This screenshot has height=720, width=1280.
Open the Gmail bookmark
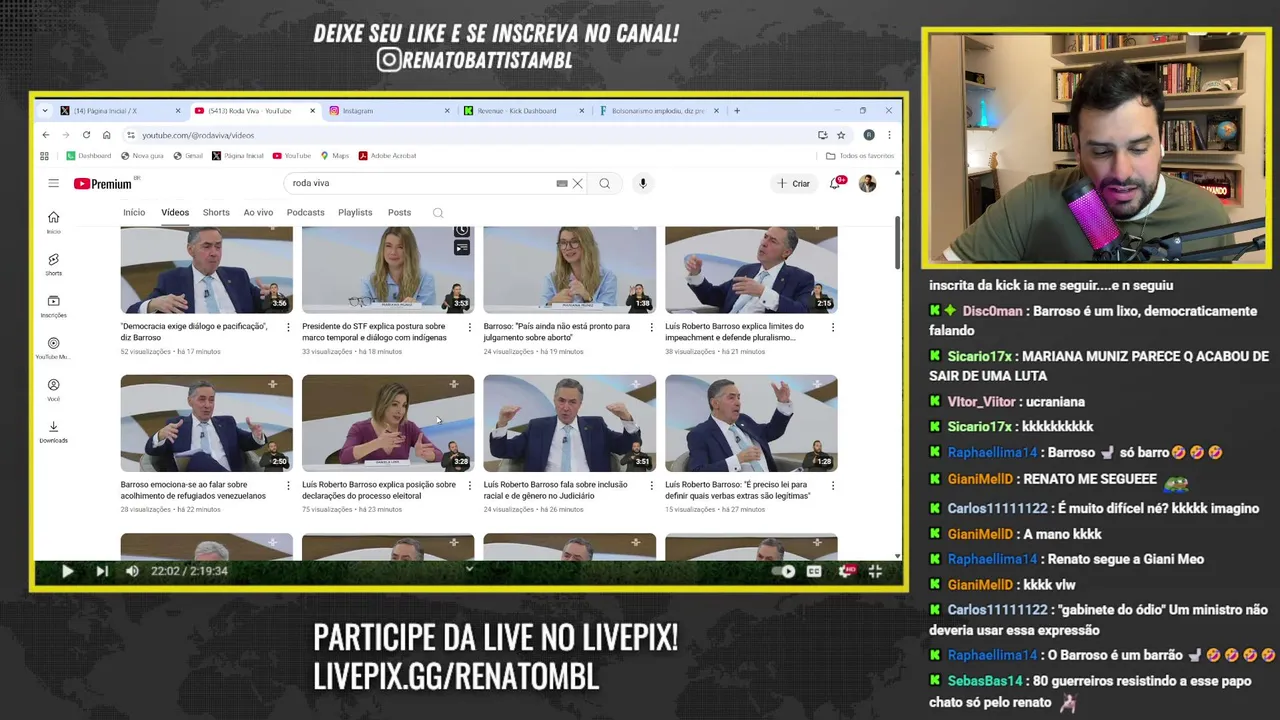point(188,156)
